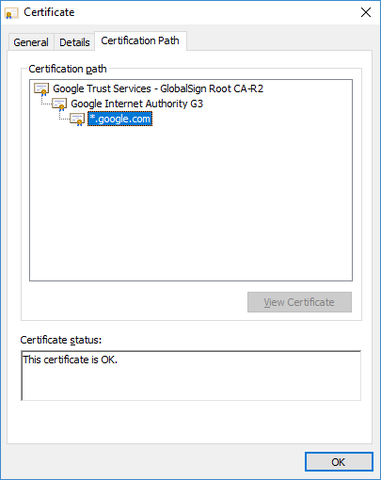Select the Certification Path tab
Screen dimensions: 381x480
coord(140,41)
